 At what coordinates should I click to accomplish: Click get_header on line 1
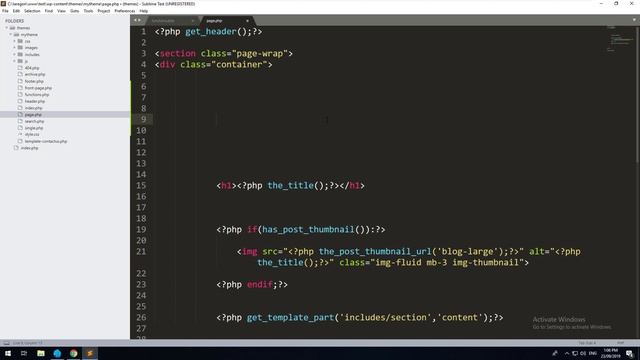tap(211, 31)
